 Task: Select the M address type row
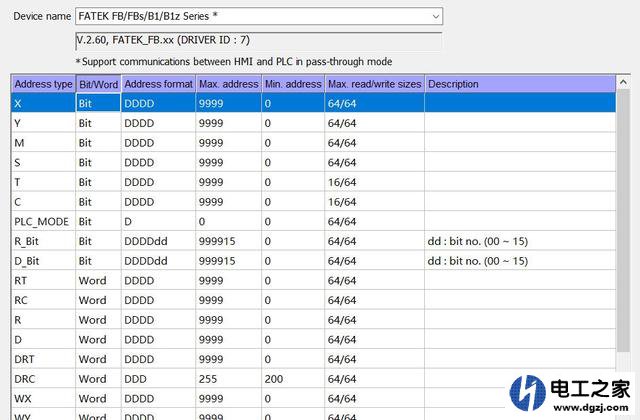tap(43, 143)
